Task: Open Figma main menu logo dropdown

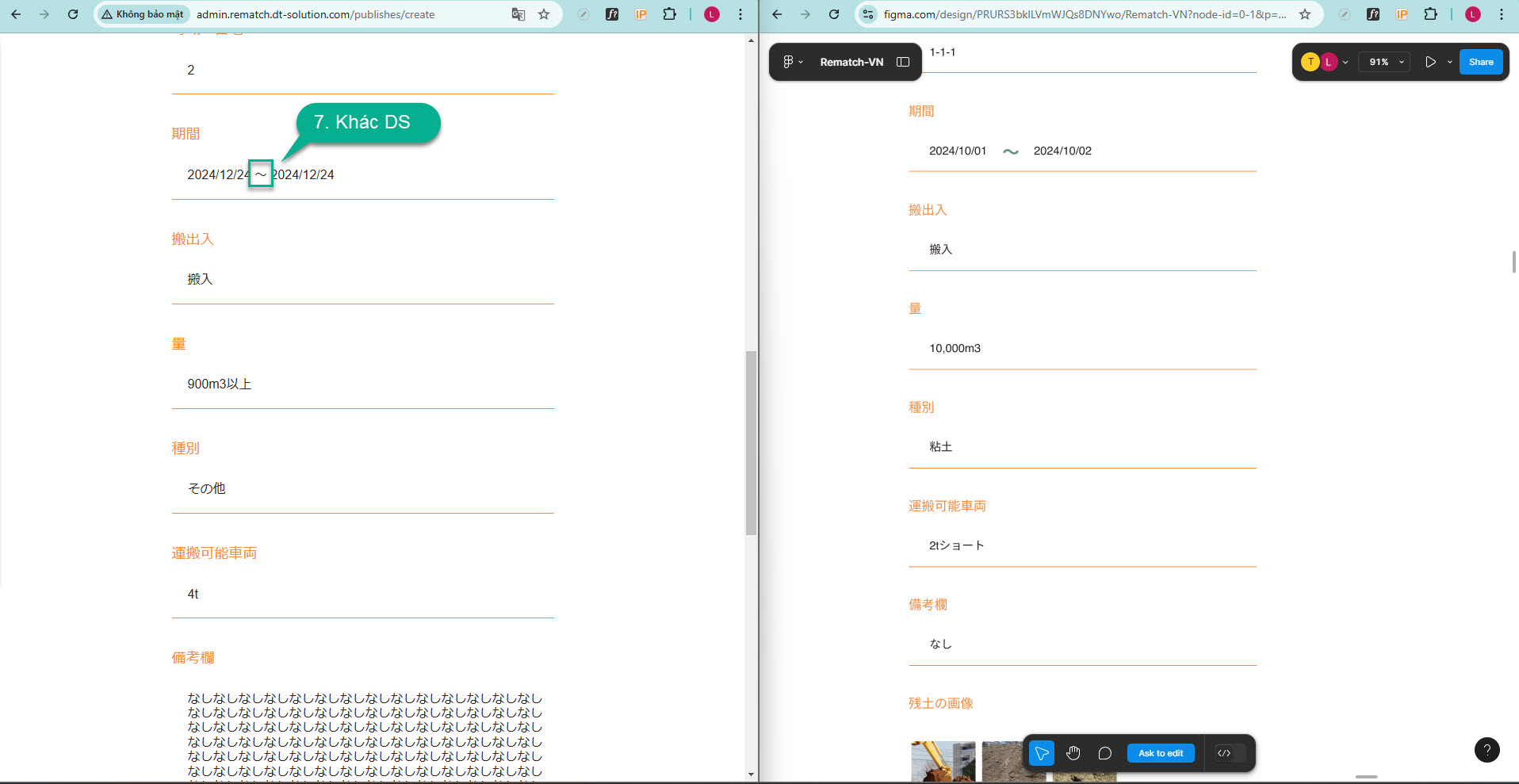Action: pyautogui.click(x=792, y=62)
